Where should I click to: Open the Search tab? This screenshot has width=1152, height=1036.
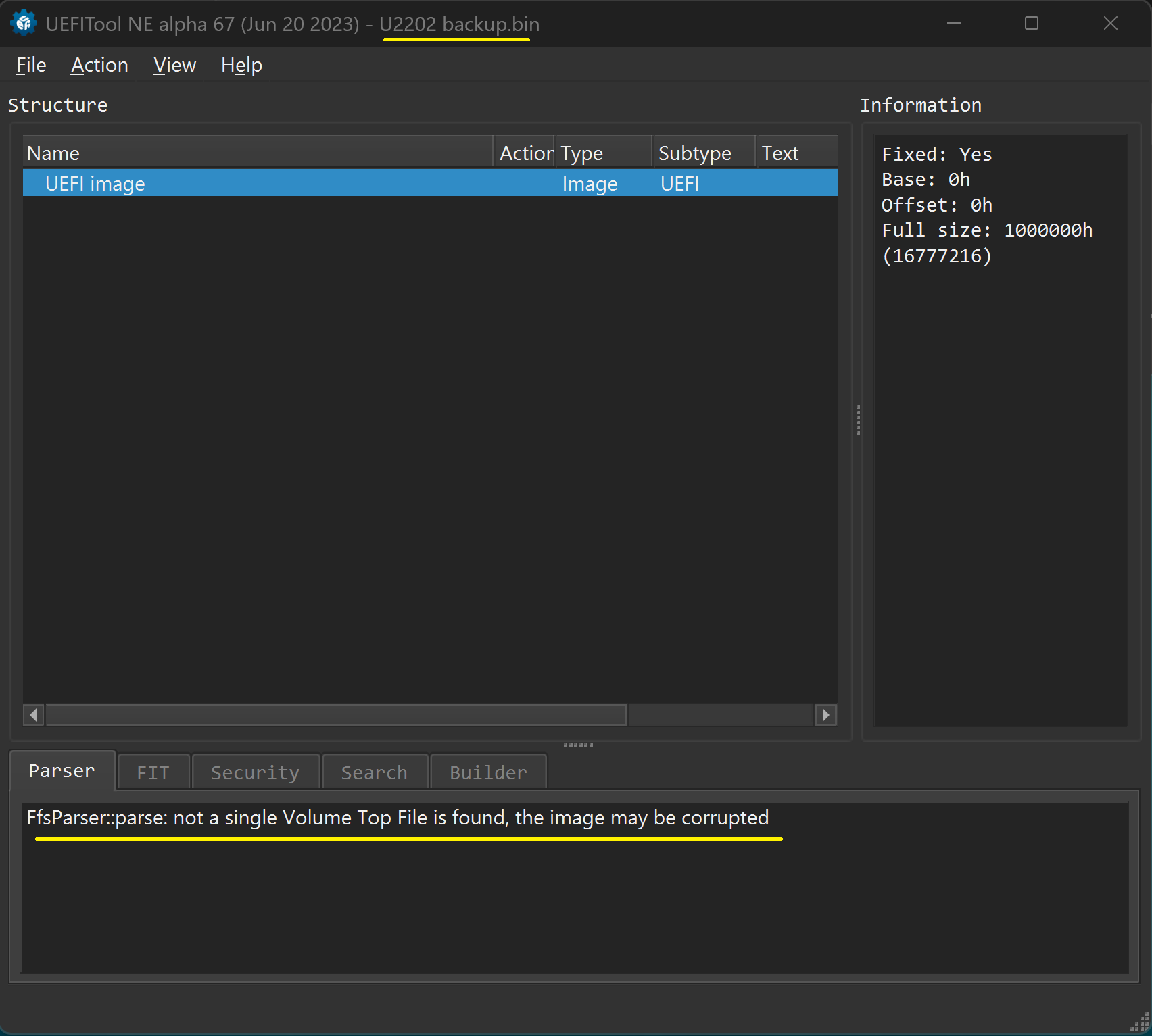click(375, 772)
